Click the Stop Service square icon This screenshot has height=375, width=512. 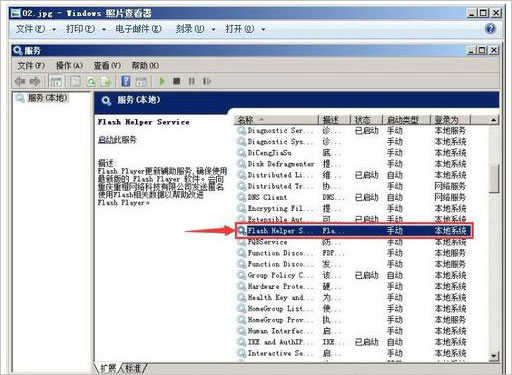(x=177, y=81)
